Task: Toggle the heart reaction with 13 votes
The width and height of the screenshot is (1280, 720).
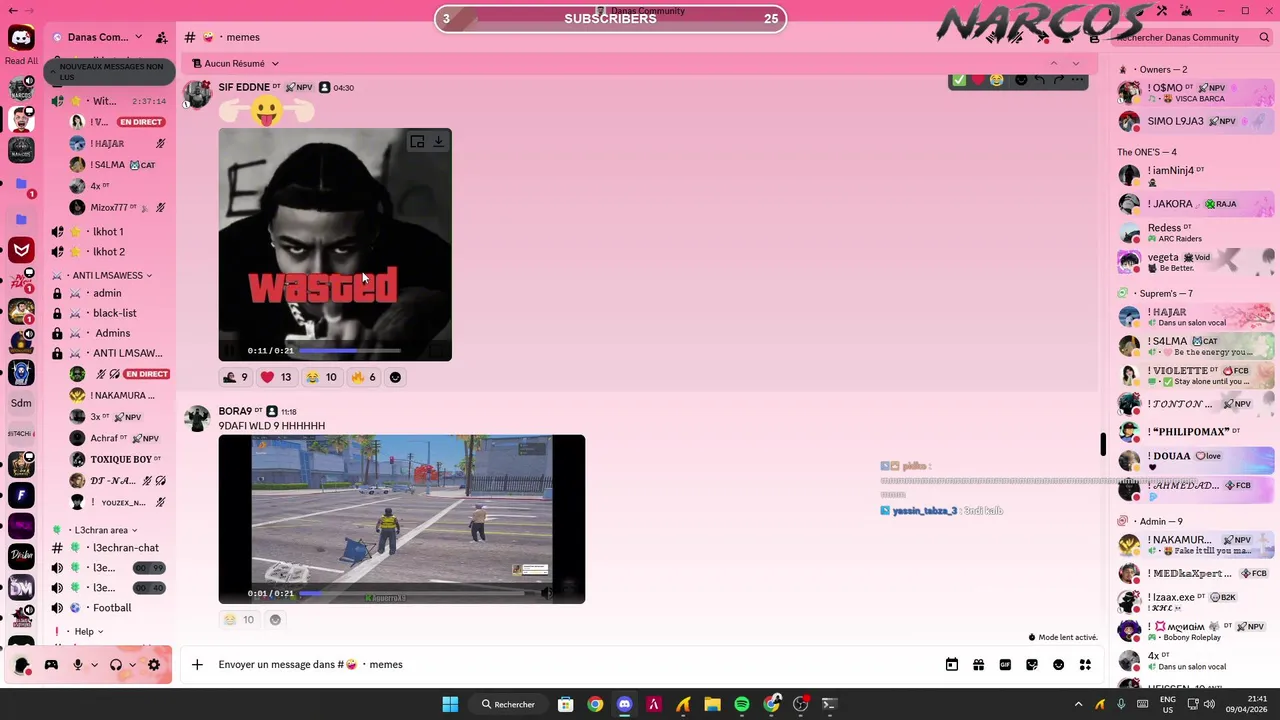Action: coord(276,377)
